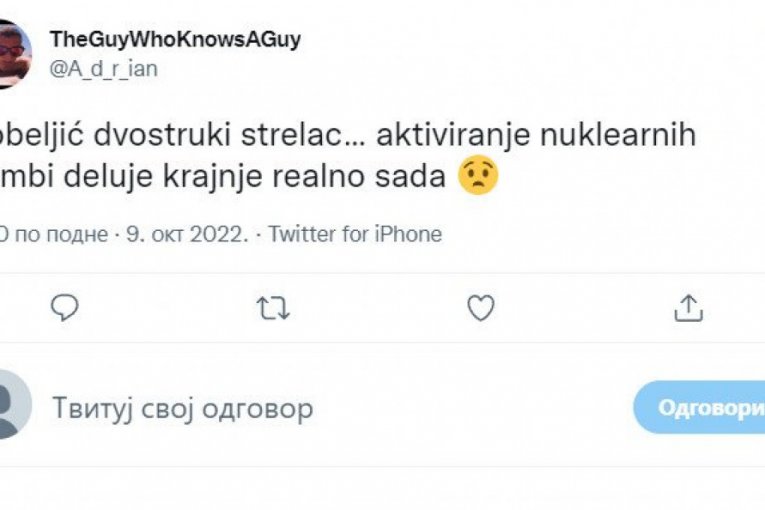Focus the "Твитуј свој одговор" reply field
Image resolution: width=765 pixels, height=510 pixels.
coord(182,408)
